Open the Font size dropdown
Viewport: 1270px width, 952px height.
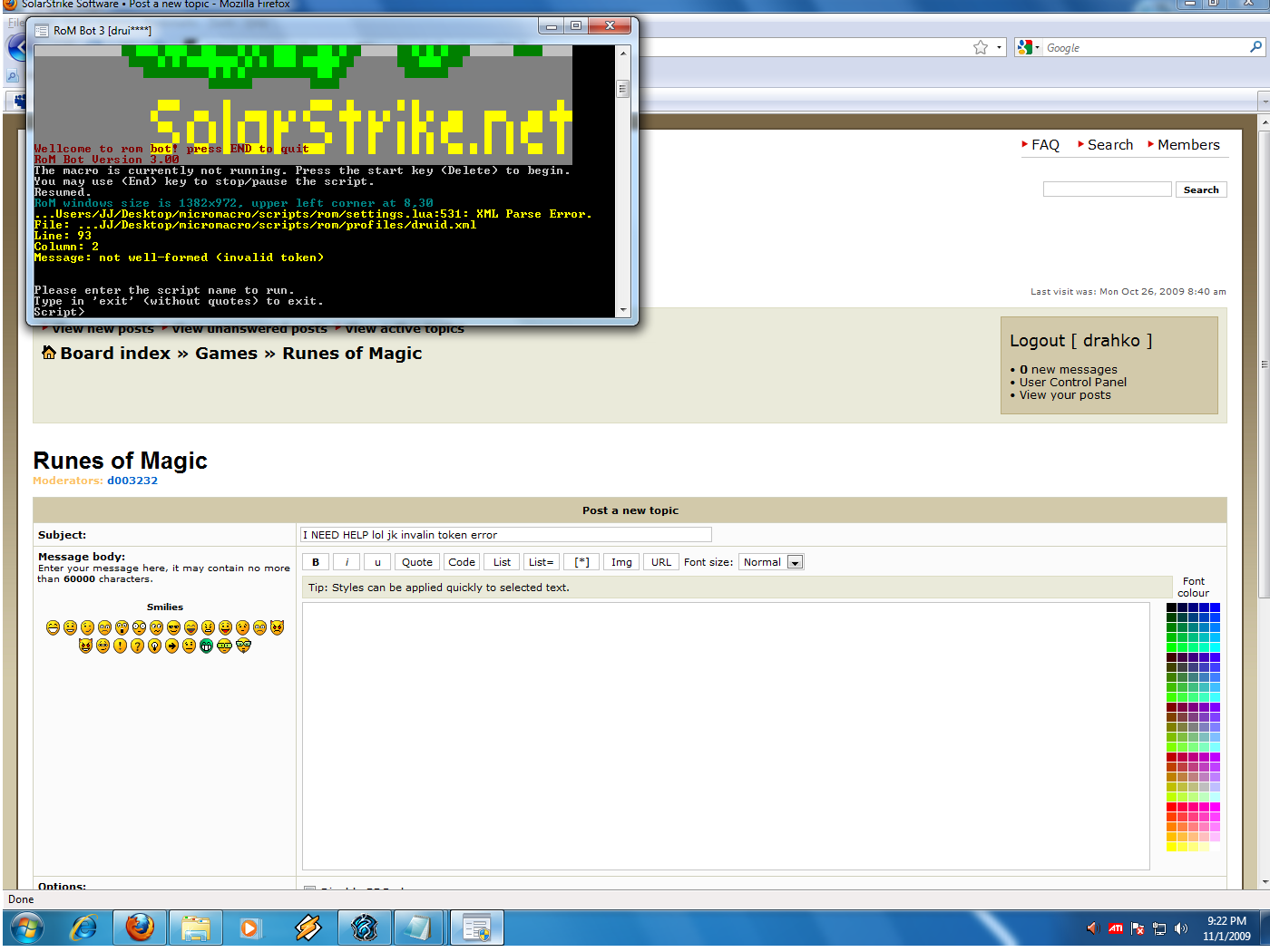click(x=795, y=562)
